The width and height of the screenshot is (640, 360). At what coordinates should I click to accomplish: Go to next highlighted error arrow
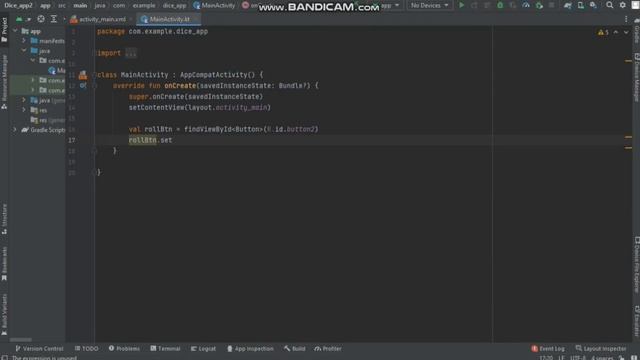coord(626,32)
